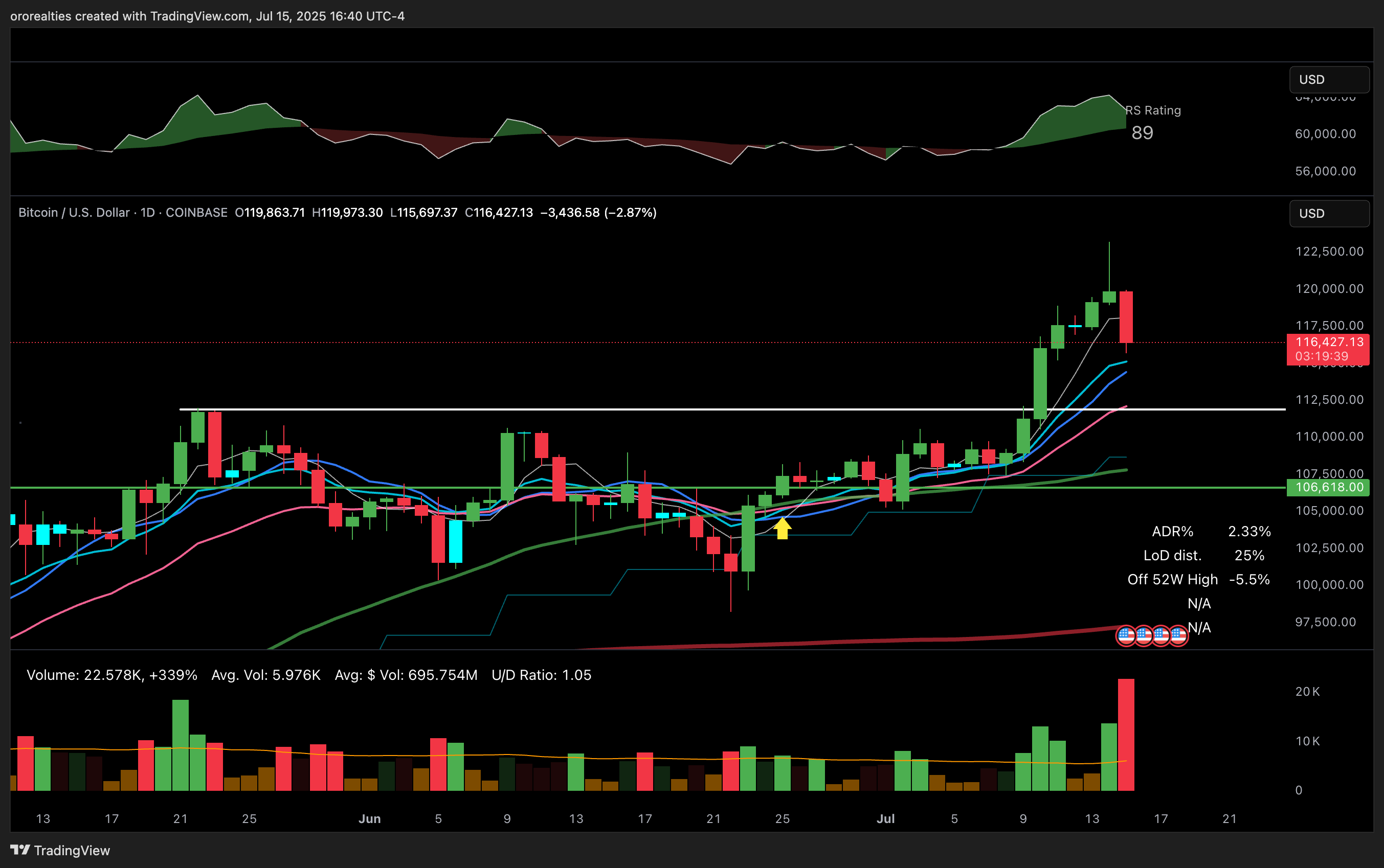
Task: Click the open value O119,863.71
Action: click(x=270, y=213)
